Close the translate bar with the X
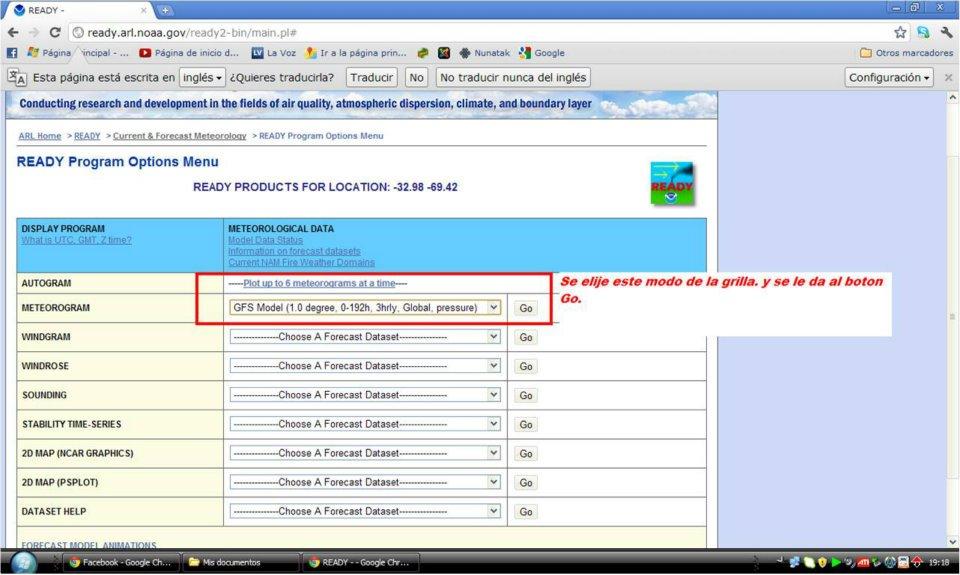This screenshot has width=960, height=575. coord(948,77)
